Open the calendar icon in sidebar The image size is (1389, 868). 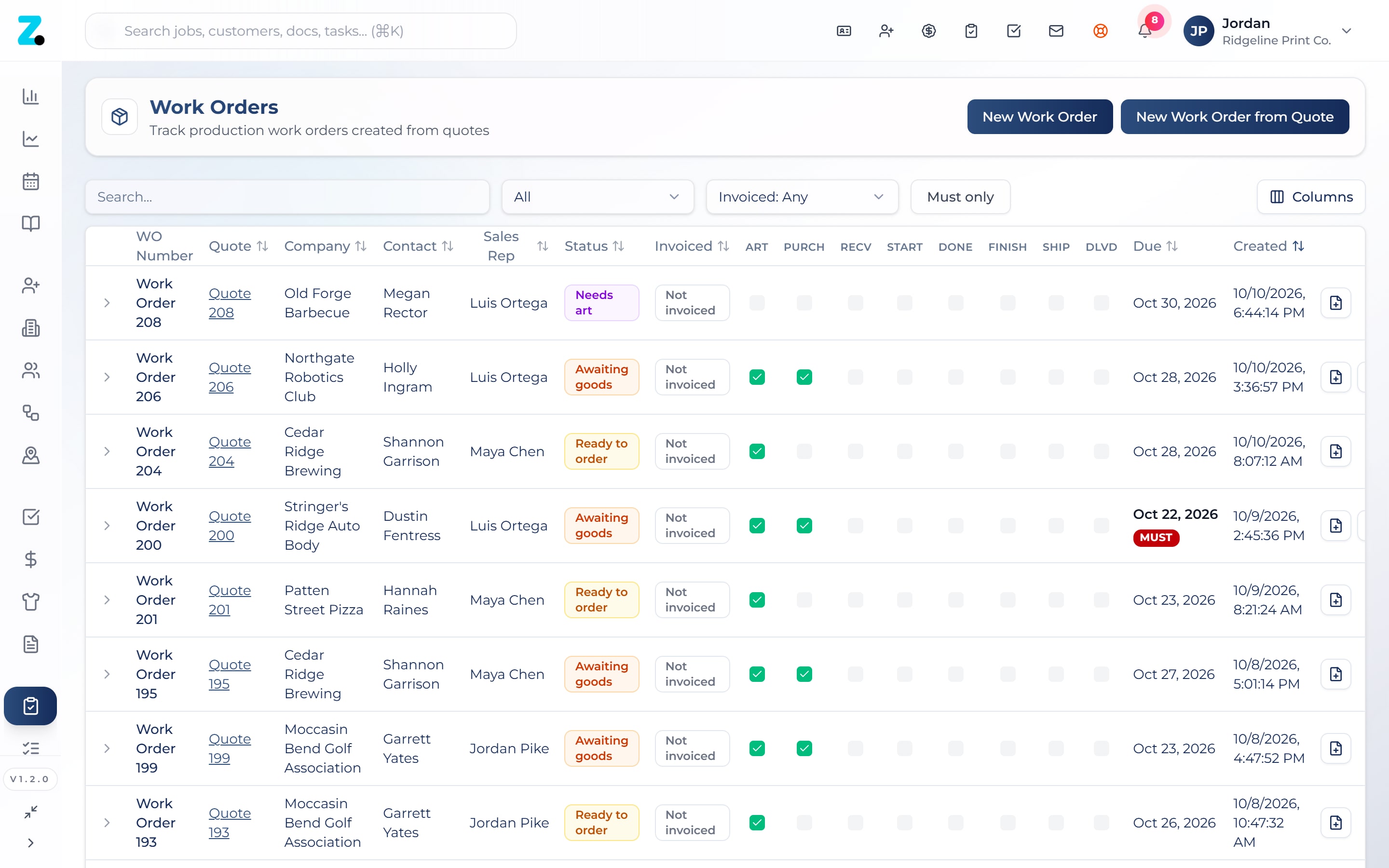[30, 181]
